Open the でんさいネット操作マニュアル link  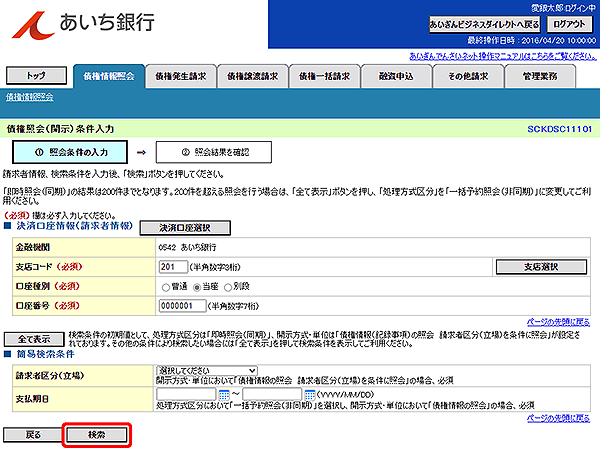[503, 56]
